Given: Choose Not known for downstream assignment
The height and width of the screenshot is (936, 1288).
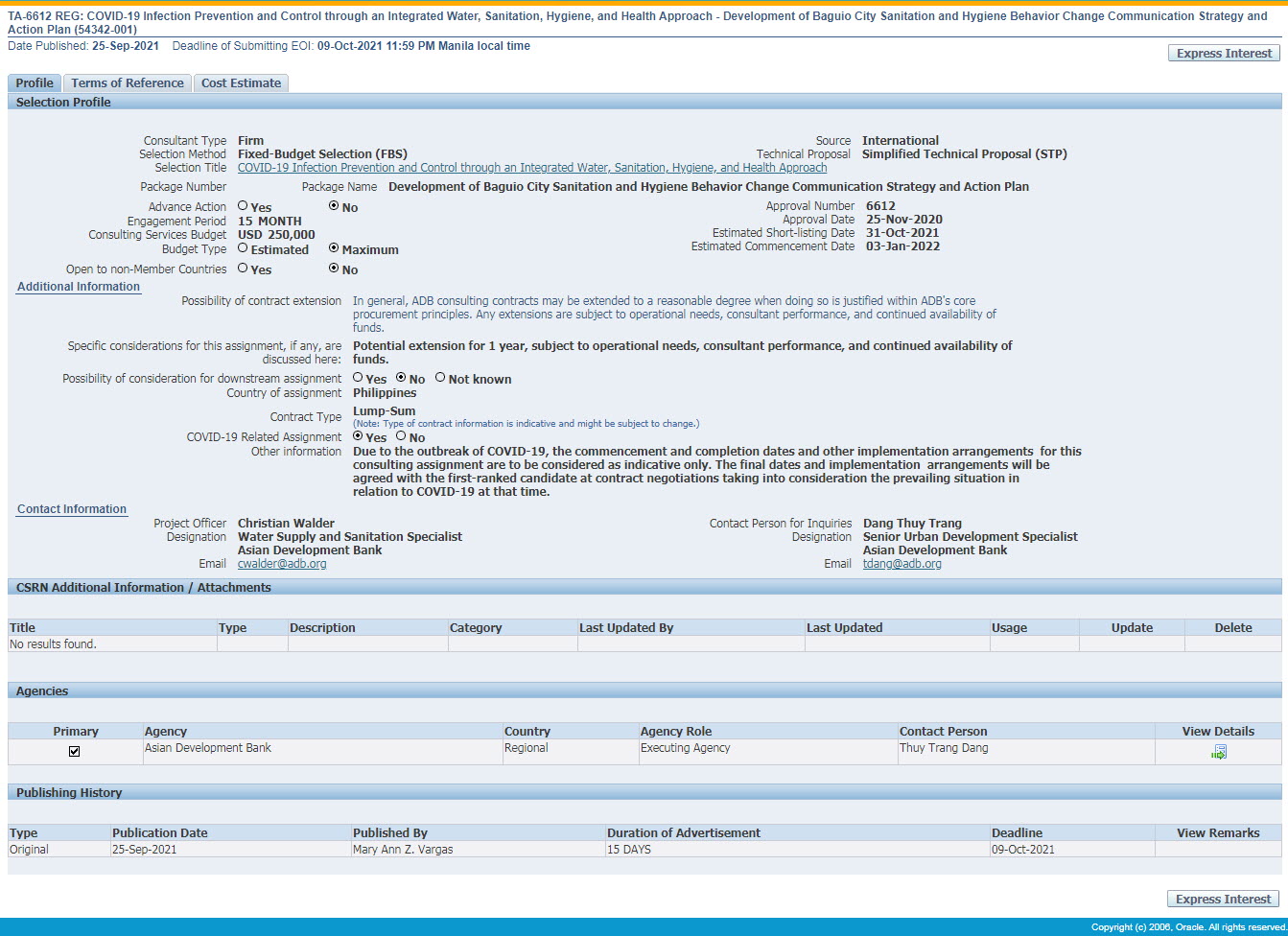Looking at the screenshot, I should point(440,378).
